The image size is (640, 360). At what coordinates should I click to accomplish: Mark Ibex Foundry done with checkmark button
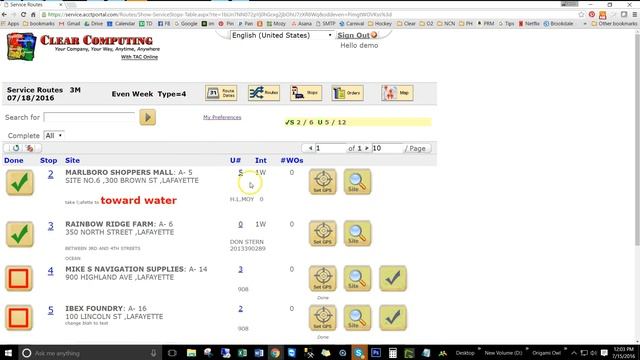[393, 318]
